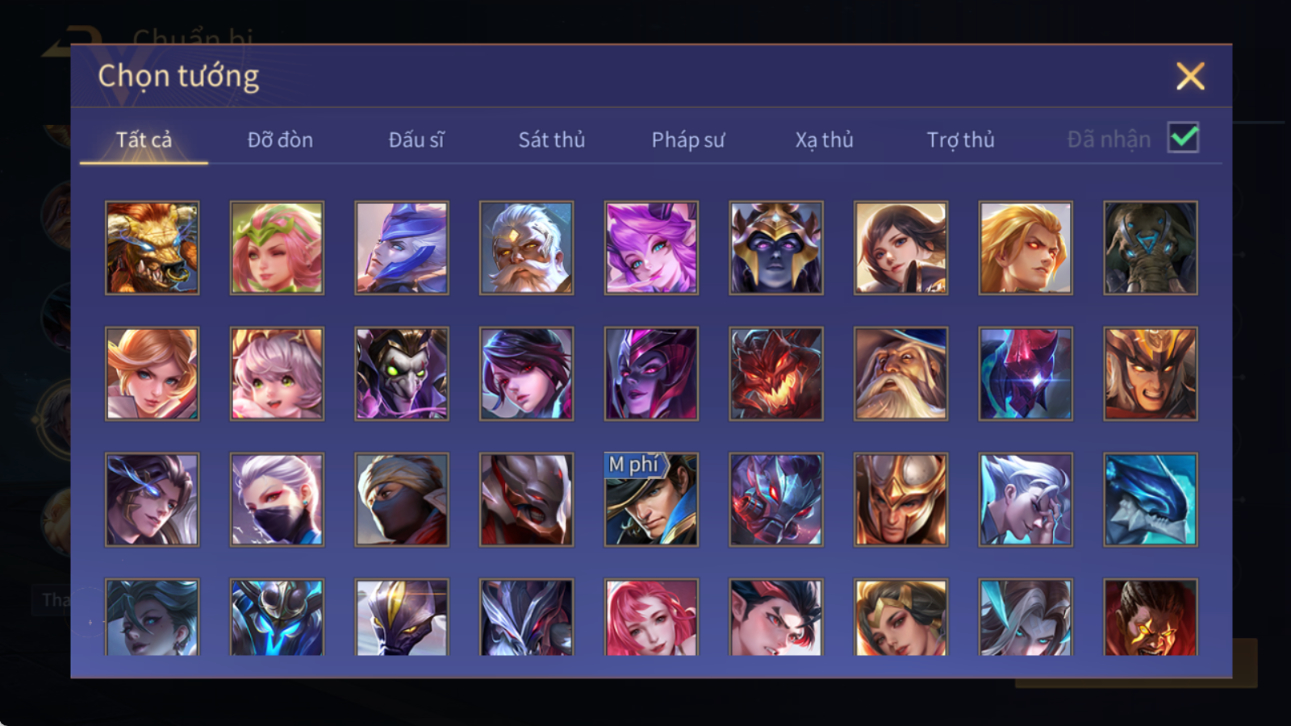The height and width of the screenshot is (726, 1291).
Task: Choose the blonde long-haired hero with red eyes
Action: point(1025,248)
